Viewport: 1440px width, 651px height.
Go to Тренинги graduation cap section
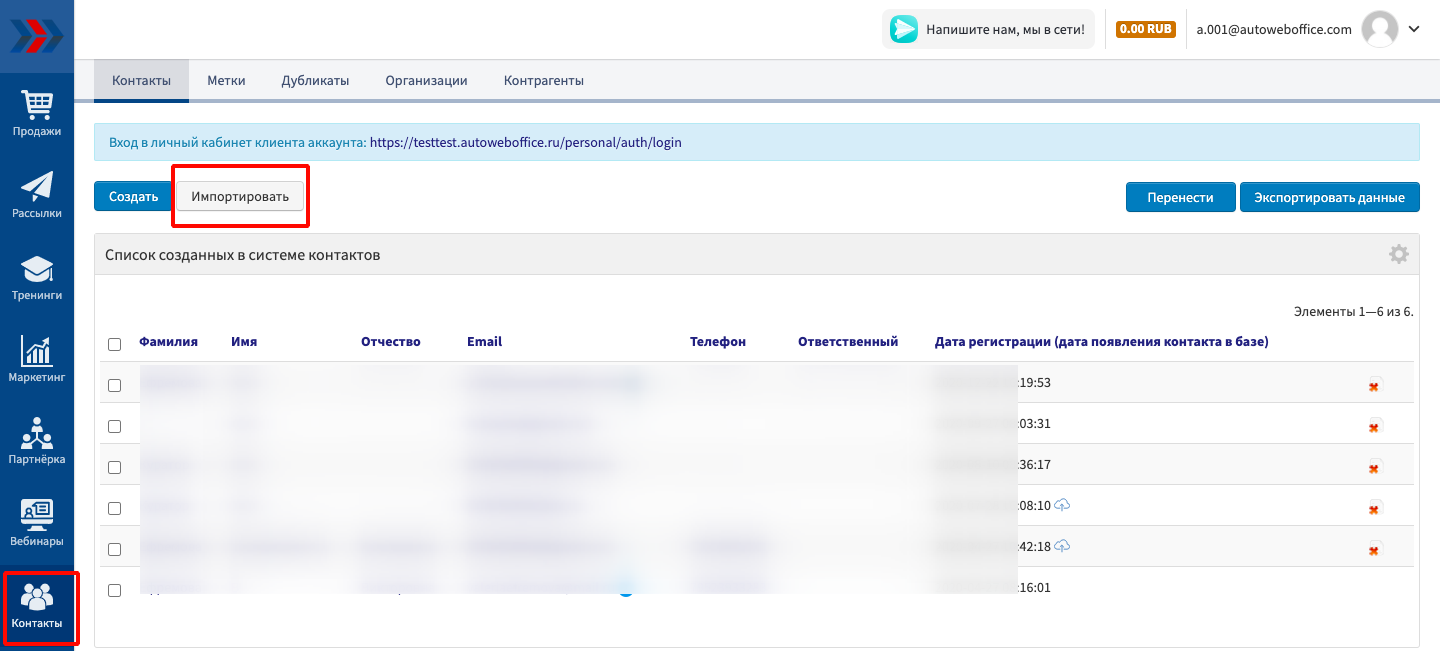coord(37,277)
